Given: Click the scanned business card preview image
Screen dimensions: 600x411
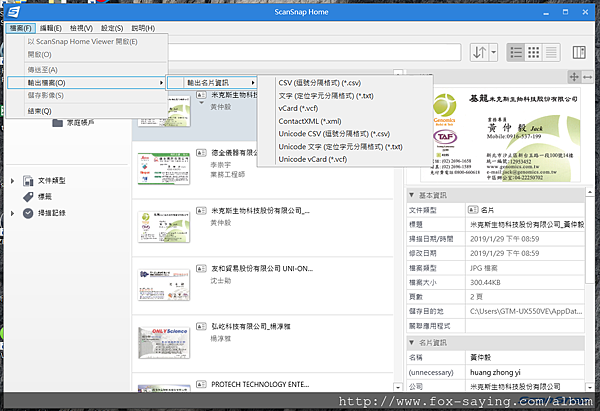Looking at the screenshot, I should (x=500, y=134).
